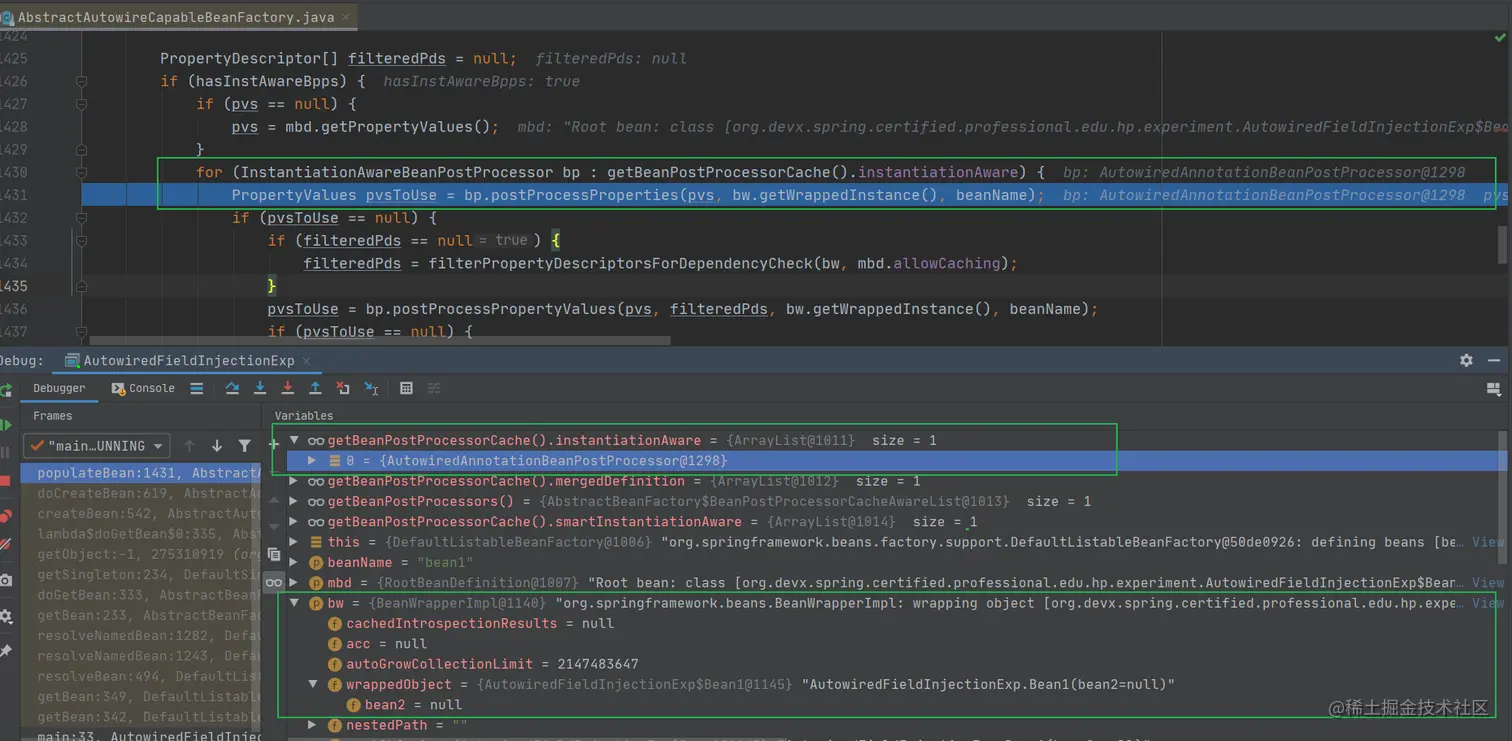
Task: Rerun the AutowiredFieldInjectionExp debug session
Action: (5, 389)
